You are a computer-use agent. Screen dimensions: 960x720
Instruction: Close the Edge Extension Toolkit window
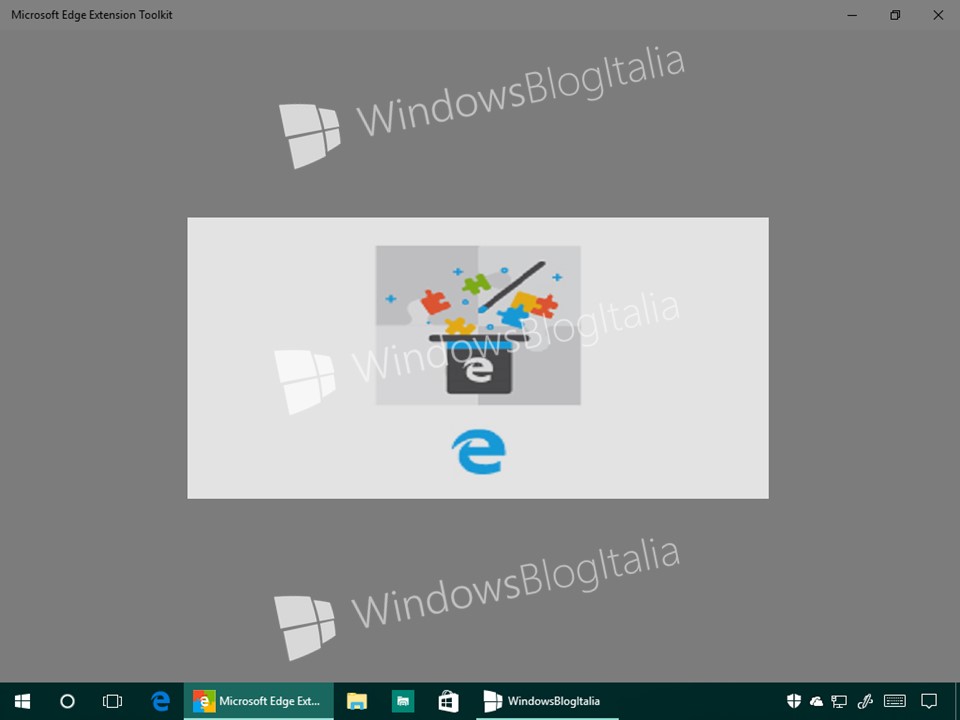point(938,15)
